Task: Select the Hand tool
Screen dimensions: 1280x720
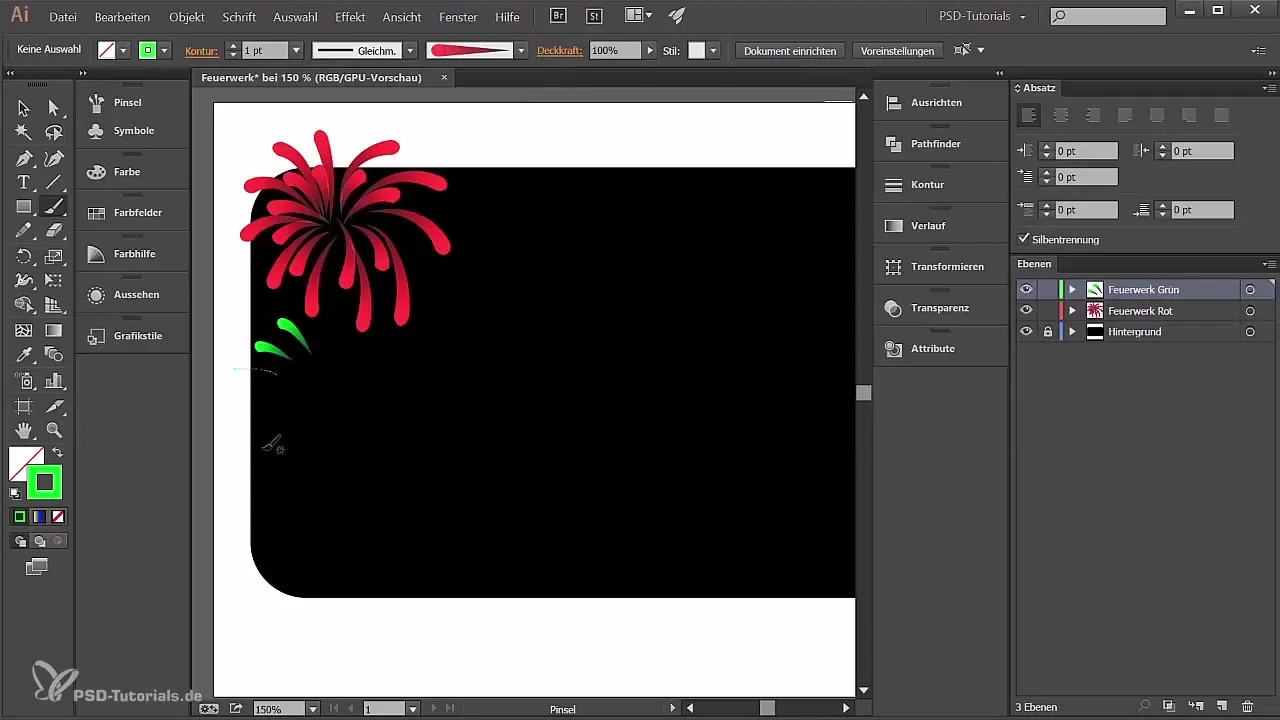Action: click(x=24, y=431)
